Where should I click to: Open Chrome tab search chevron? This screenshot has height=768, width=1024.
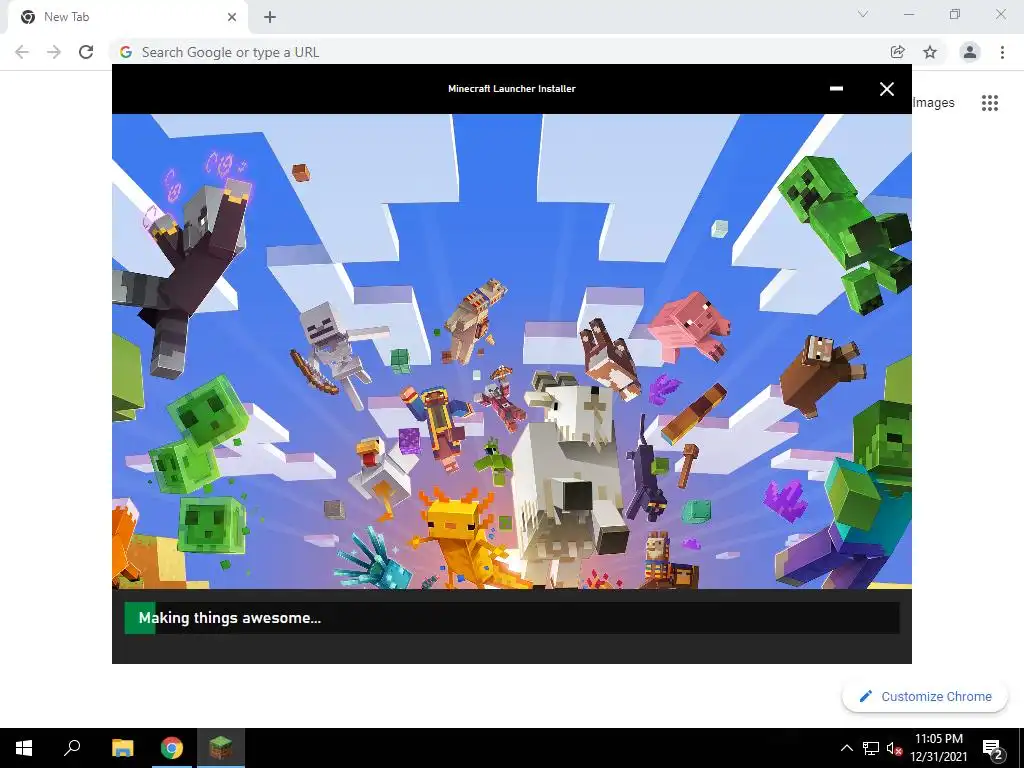pos(863,14)
